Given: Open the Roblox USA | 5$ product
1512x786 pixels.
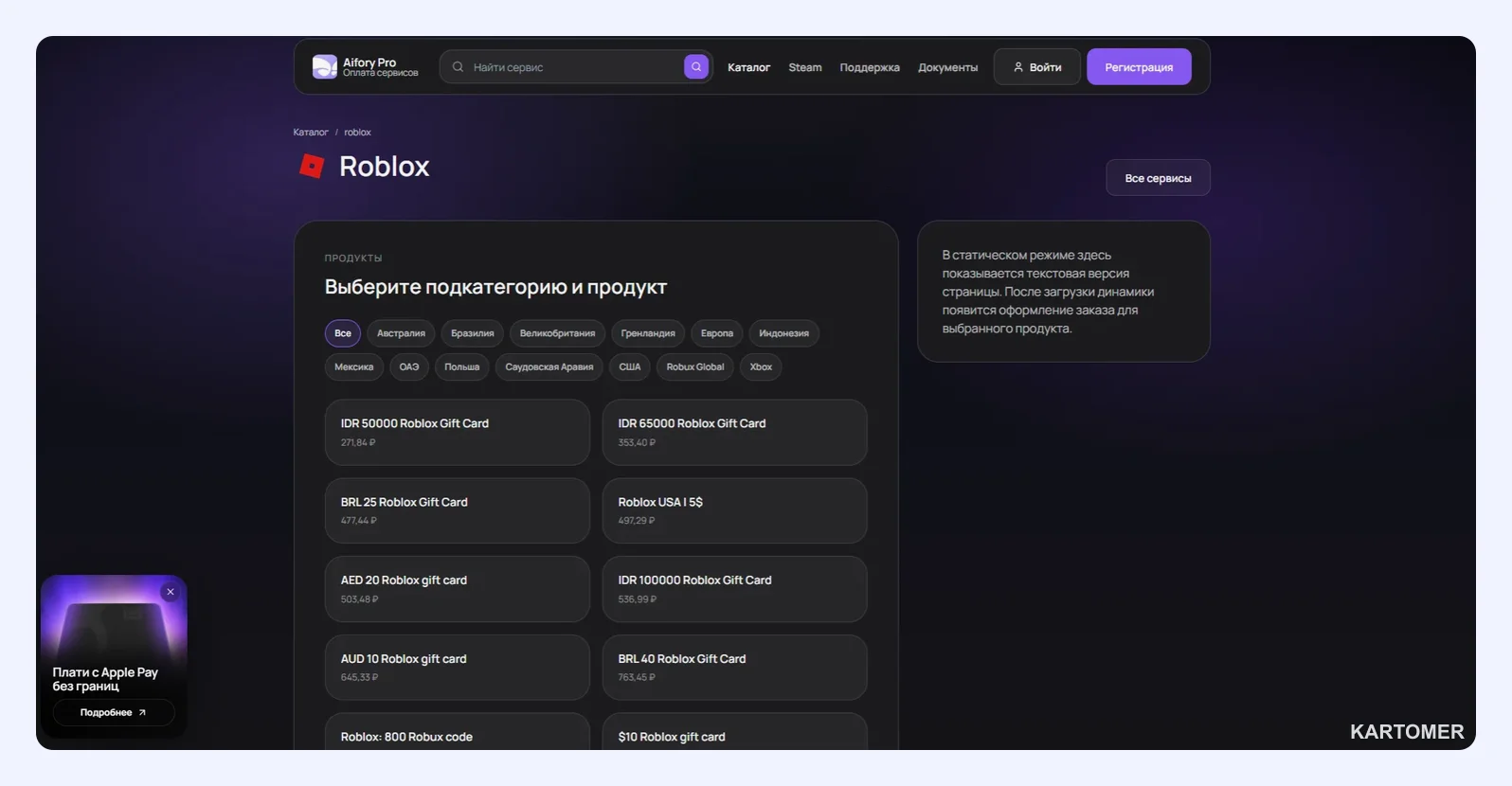Looking at the screenshot, I should 735,511.
